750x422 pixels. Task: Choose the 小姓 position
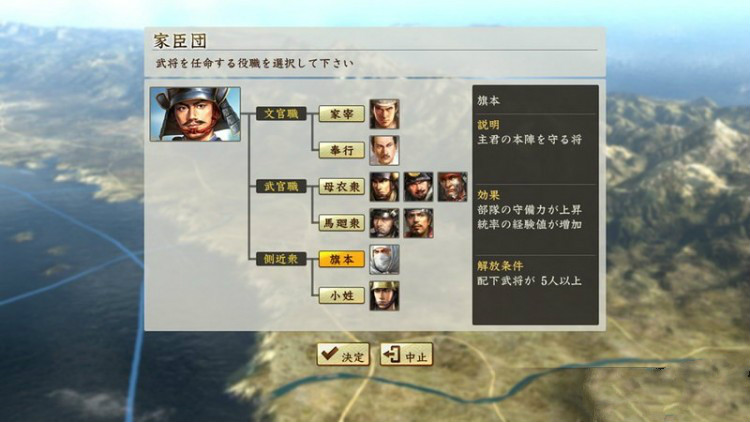pos(342,296)
